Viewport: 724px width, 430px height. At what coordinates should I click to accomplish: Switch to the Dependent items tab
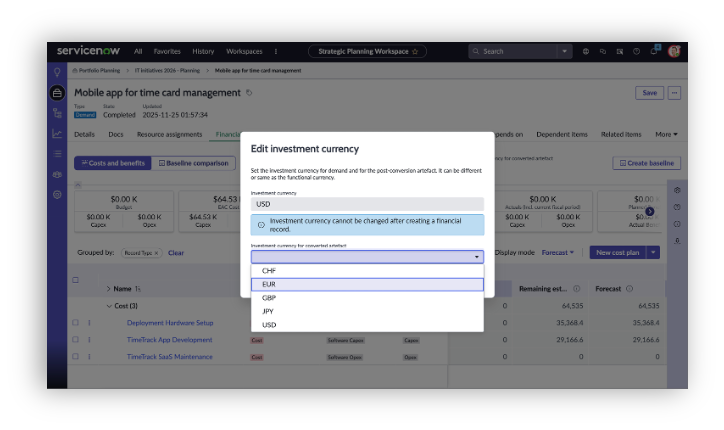[562, 134]
